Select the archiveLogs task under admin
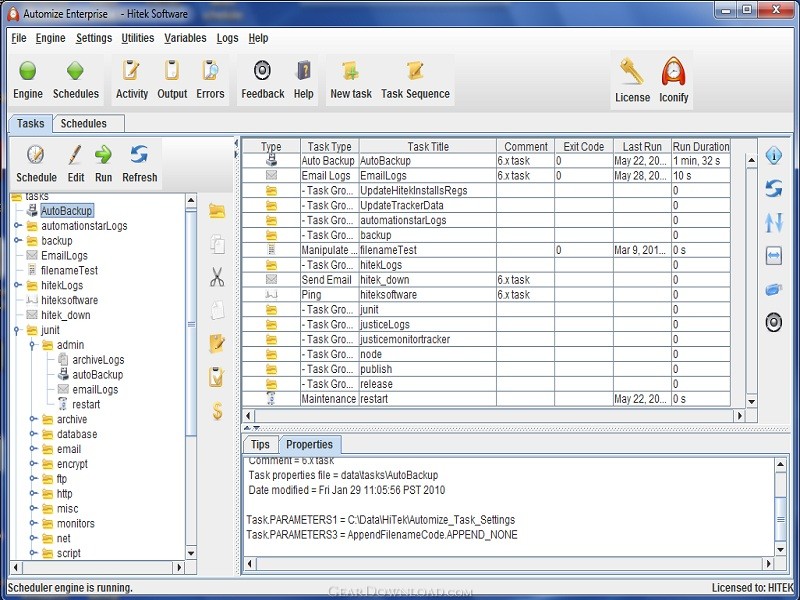800x600 pixels. click(x=98, y=360)
